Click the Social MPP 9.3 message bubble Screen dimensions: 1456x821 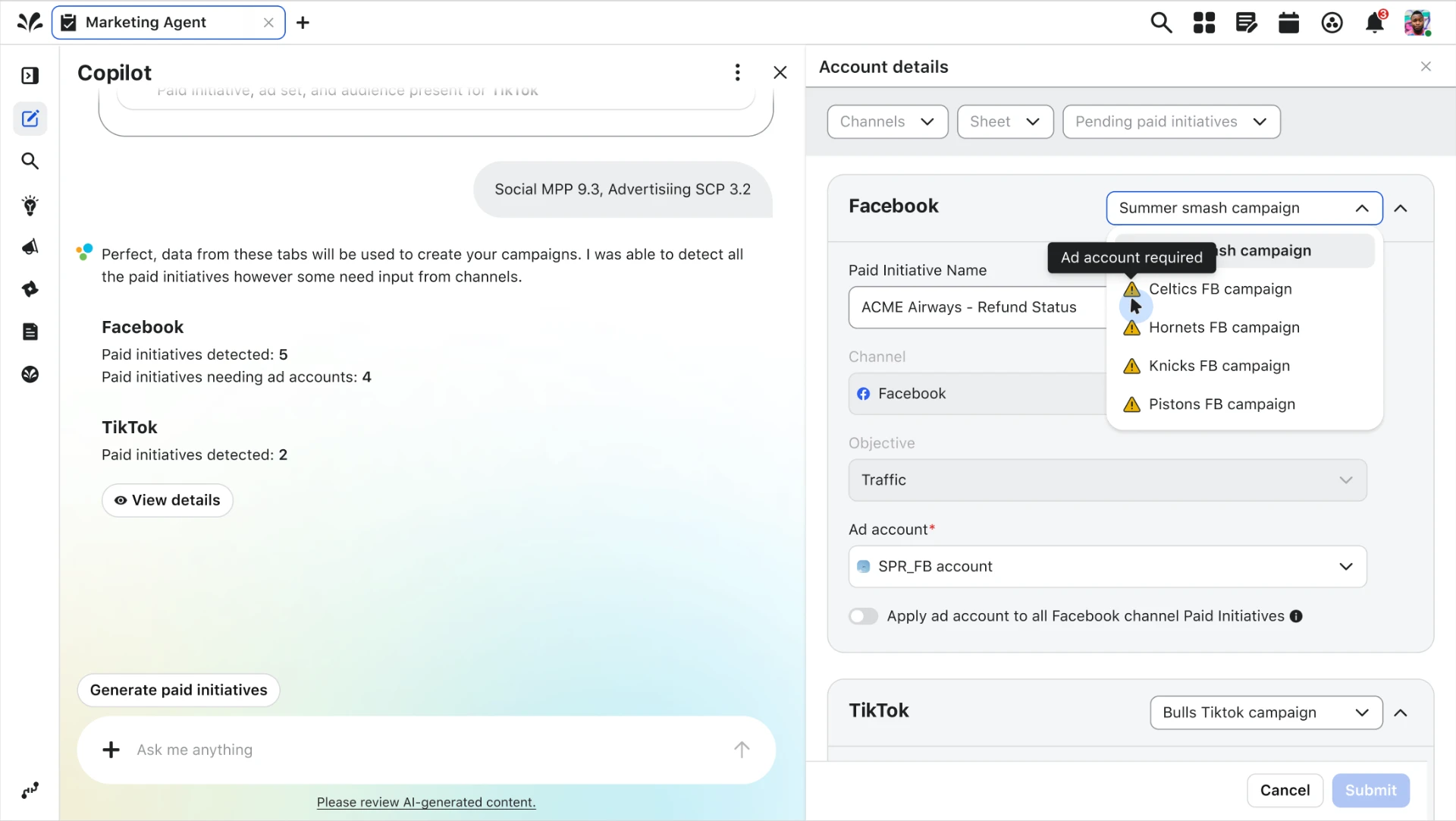623,190
